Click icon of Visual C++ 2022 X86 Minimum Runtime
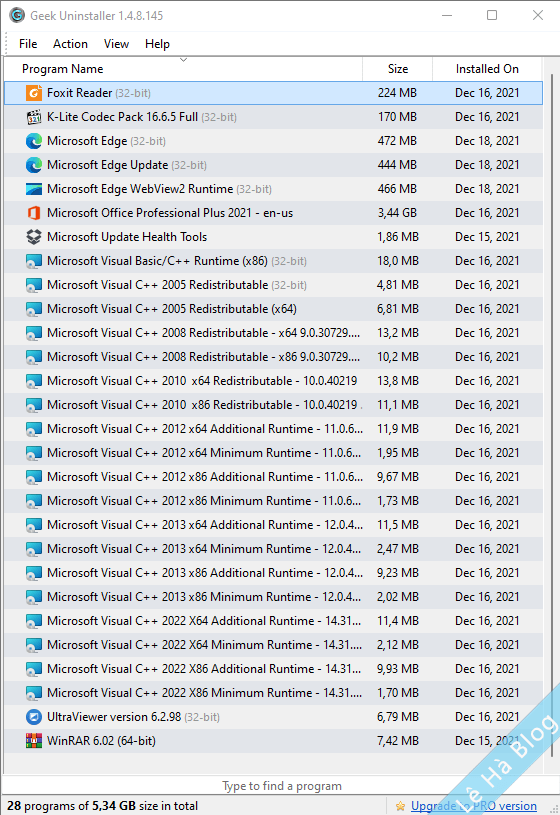The image size is (560, 815). click(x=34, y=693)
